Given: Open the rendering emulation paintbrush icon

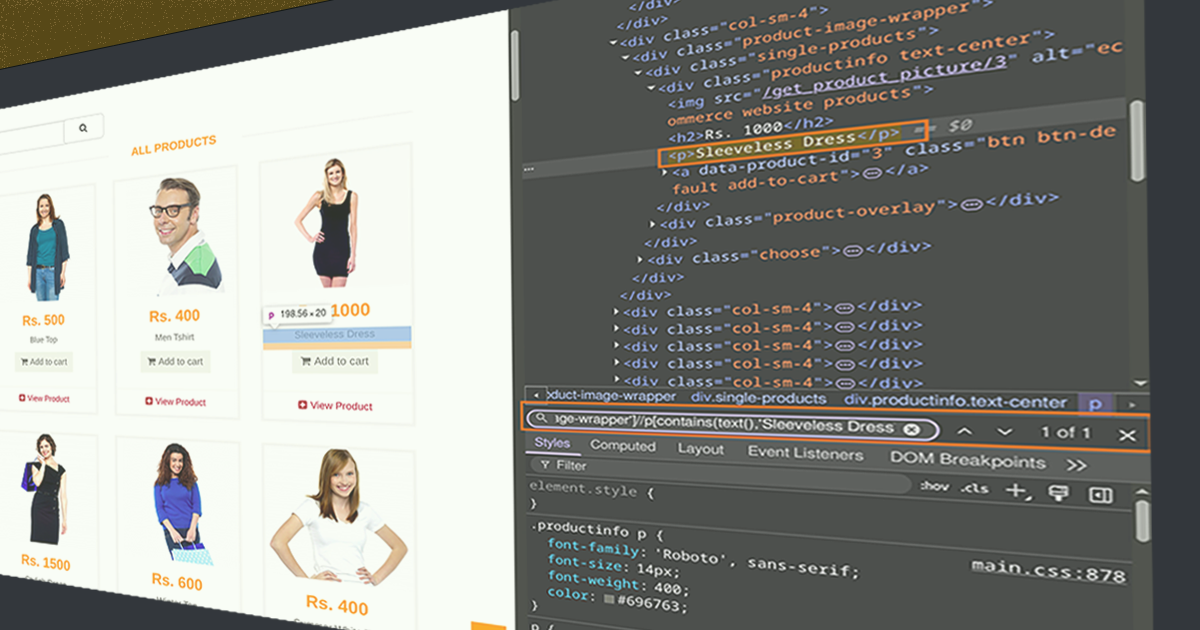Looking at the screenshot, I should tap(1057, 492).
